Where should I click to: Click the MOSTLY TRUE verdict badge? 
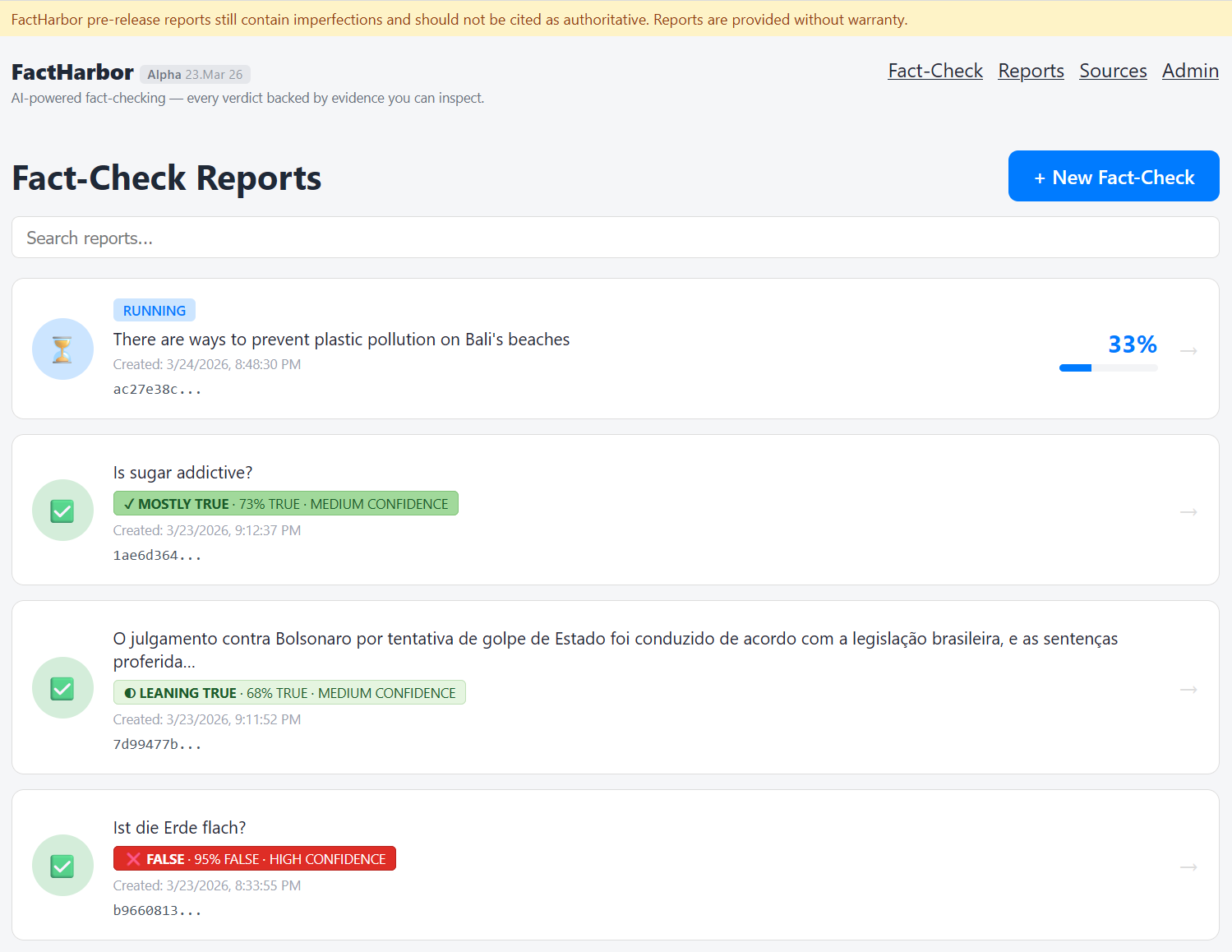(x=286, y=504)
